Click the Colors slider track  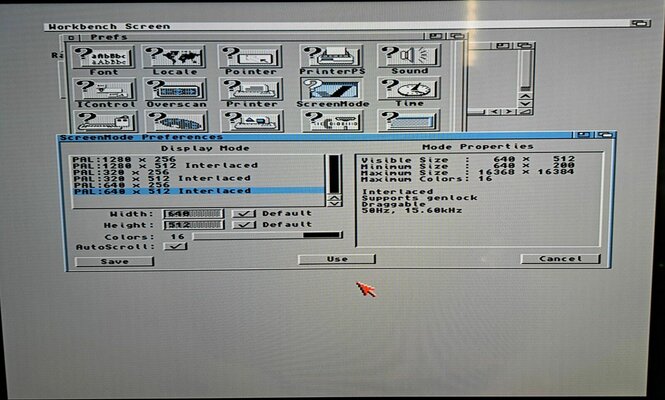(268, 235)
